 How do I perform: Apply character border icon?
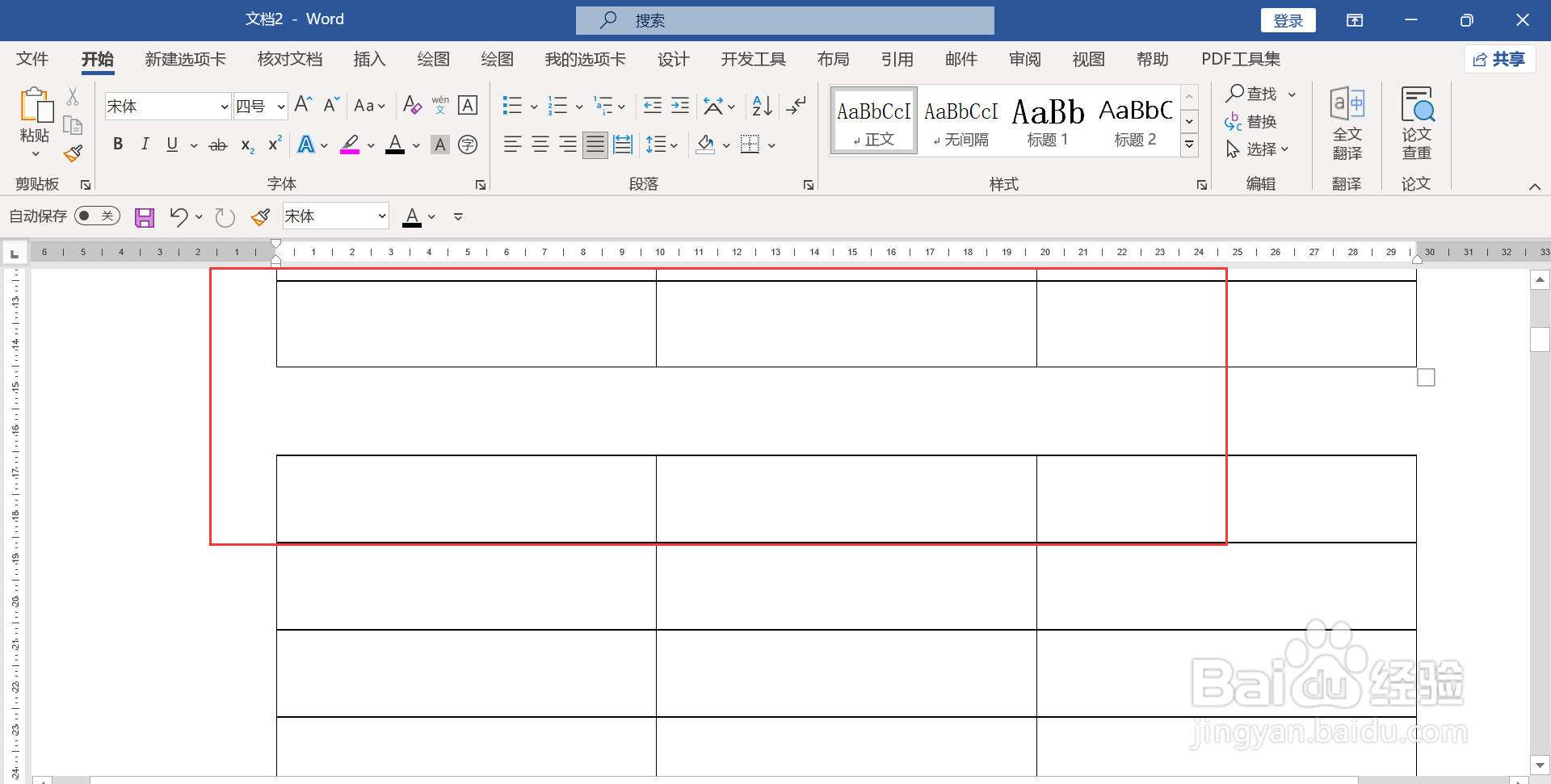point(468,105)
